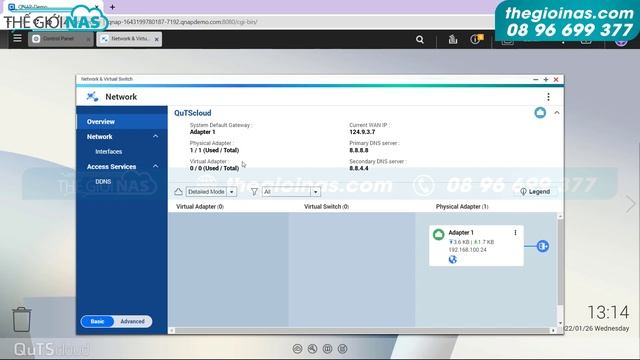Collapse the Access Services sidebar section
The height and width of the screenshot is (360, 640).
[x=156, y=167]
